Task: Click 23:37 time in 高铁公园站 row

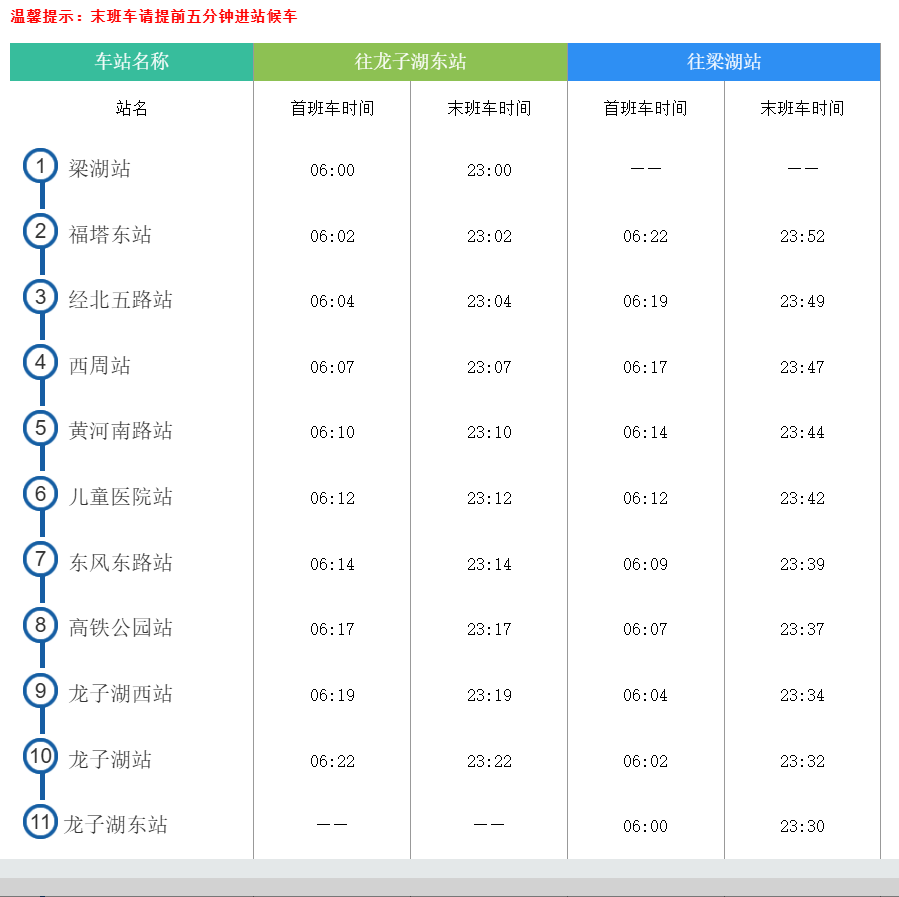Action: [x=802, y=629]
